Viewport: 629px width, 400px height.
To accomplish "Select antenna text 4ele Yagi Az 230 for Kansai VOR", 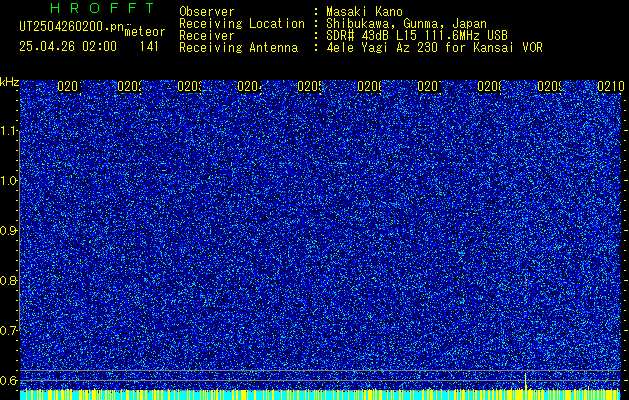I will (x=434, y=48).
